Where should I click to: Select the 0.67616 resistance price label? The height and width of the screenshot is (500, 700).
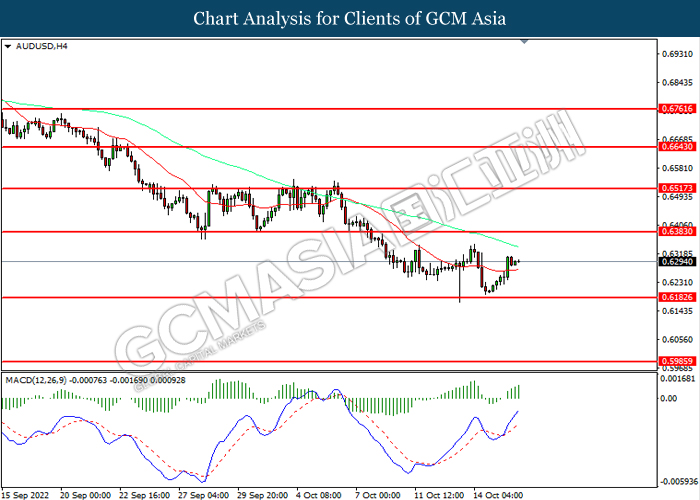(678, 108)
